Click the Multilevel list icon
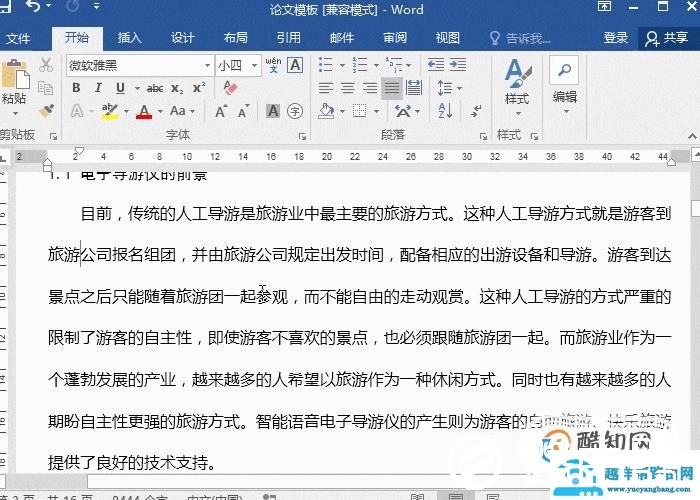 pos(394,65)
